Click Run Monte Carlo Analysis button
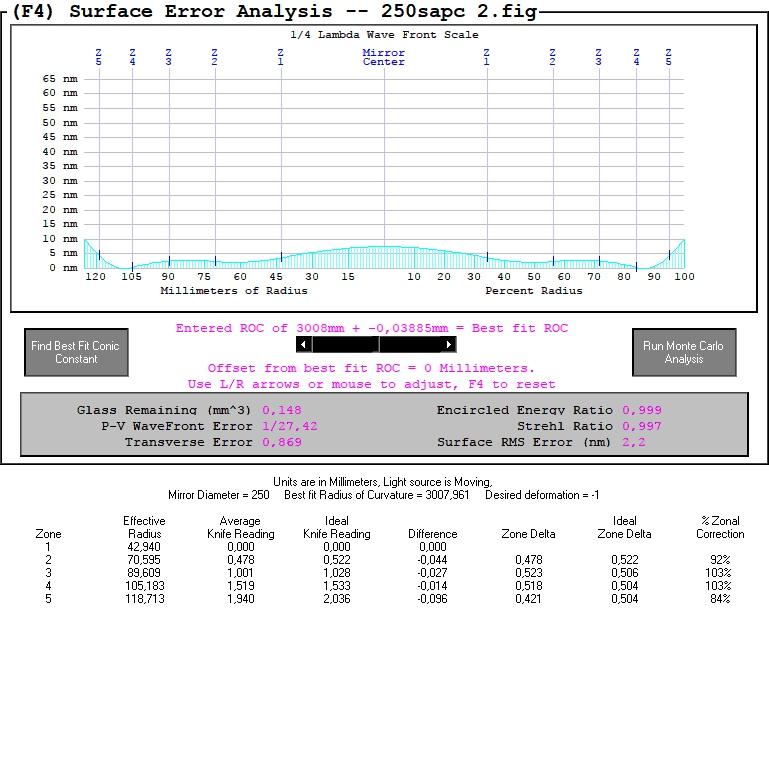The width and height of the screenshot is (769, 765). 684,352
